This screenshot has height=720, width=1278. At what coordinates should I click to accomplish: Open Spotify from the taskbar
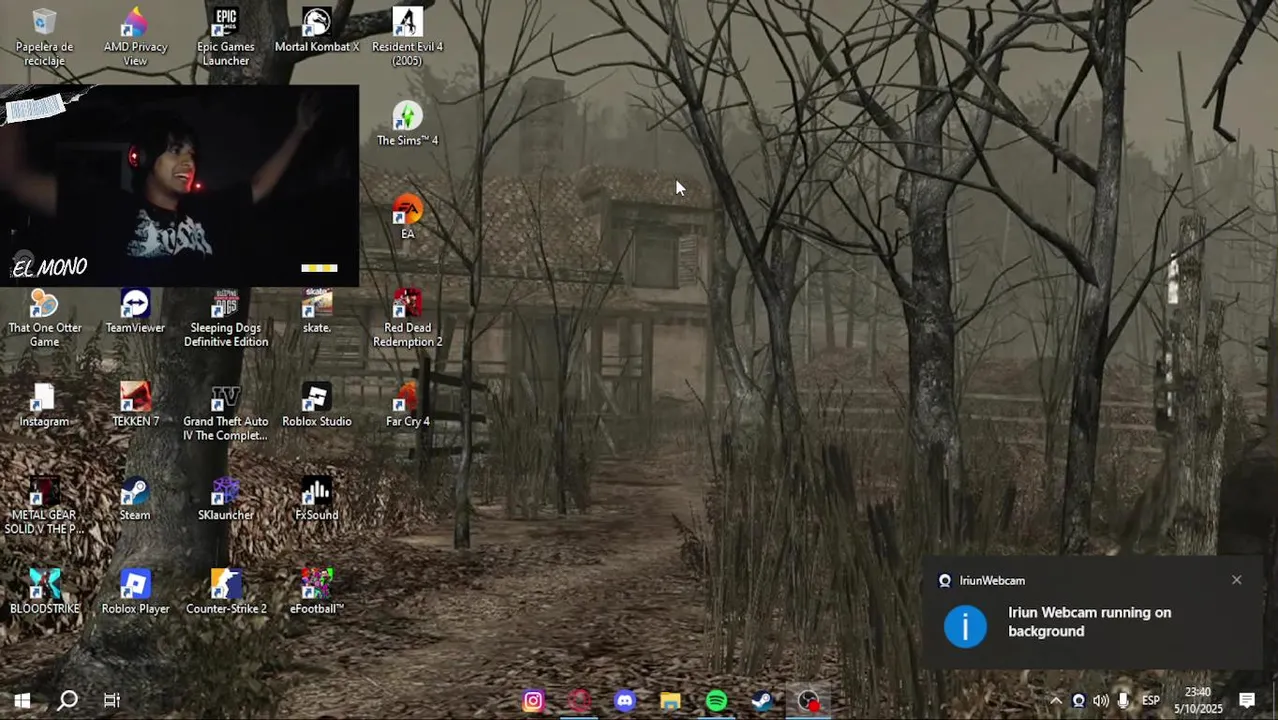[716, 701]
